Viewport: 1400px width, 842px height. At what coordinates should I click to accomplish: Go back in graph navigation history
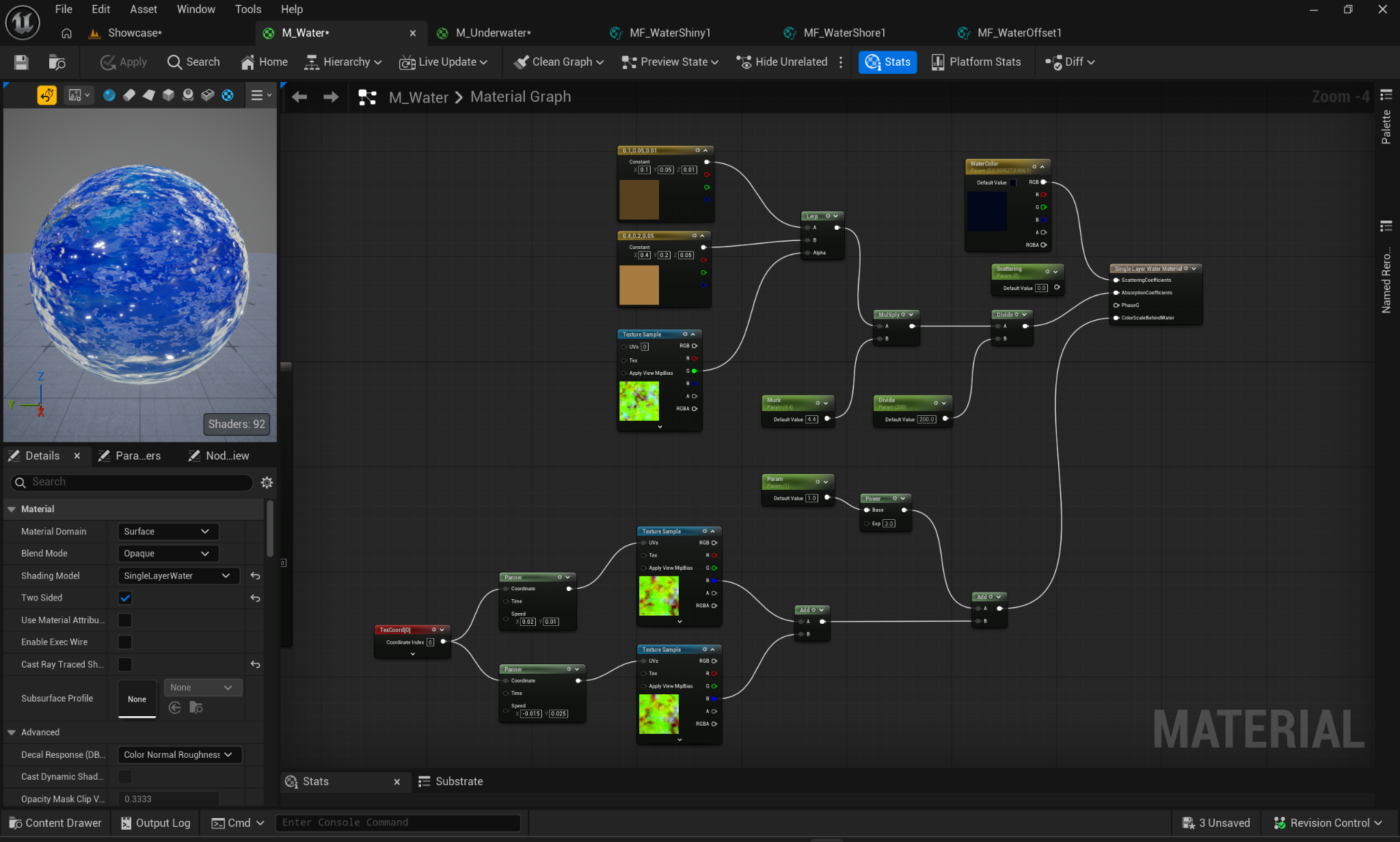click(299, 97)
